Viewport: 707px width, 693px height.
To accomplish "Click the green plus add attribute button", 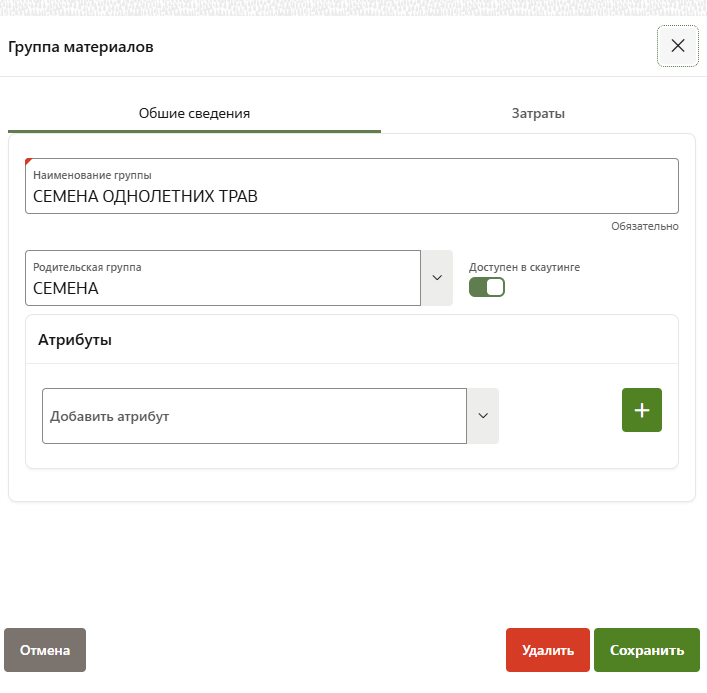I will point(642,411).
